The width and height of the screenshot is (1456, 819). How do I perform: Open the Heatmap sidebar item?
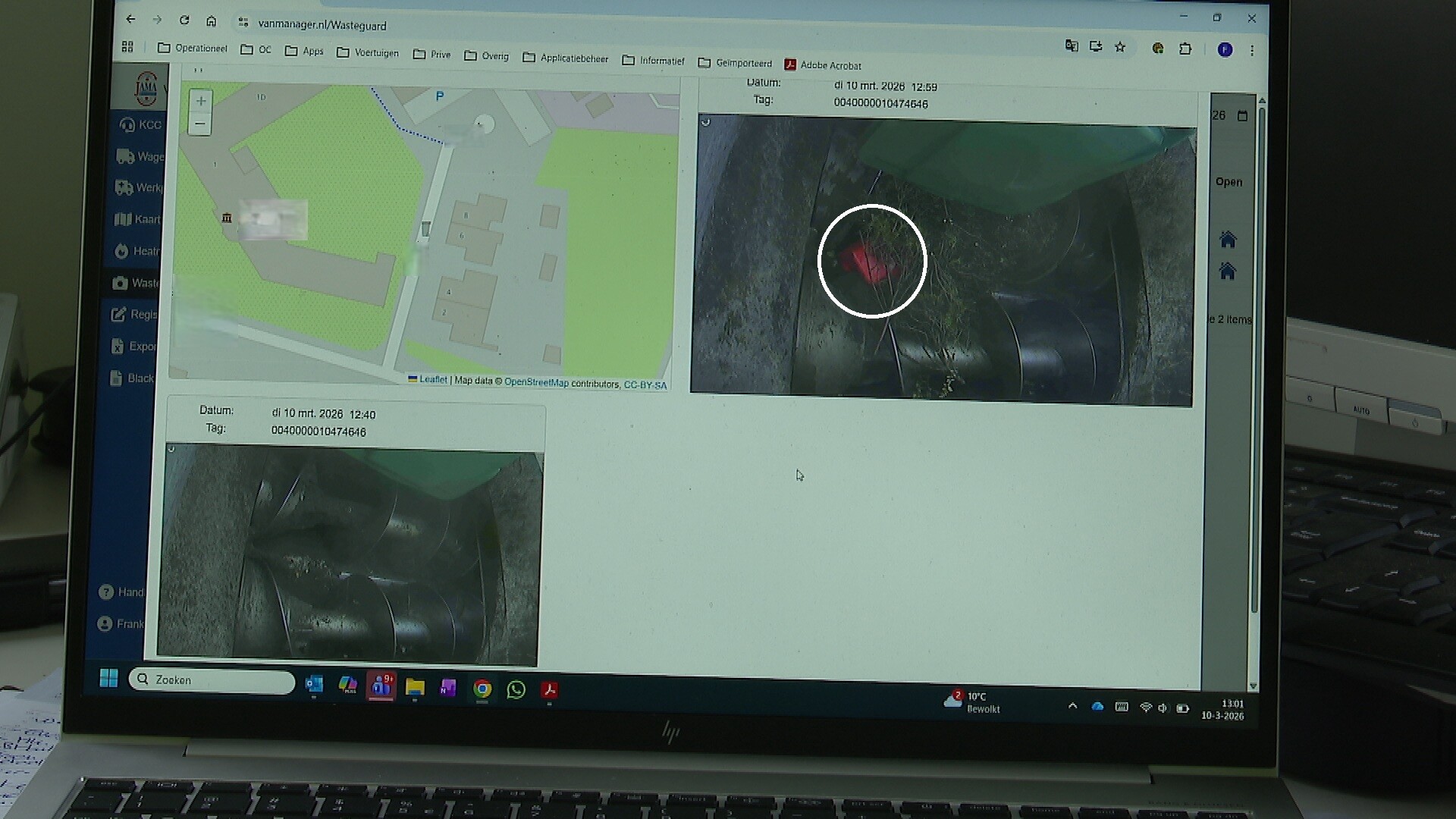coord(138,251)
